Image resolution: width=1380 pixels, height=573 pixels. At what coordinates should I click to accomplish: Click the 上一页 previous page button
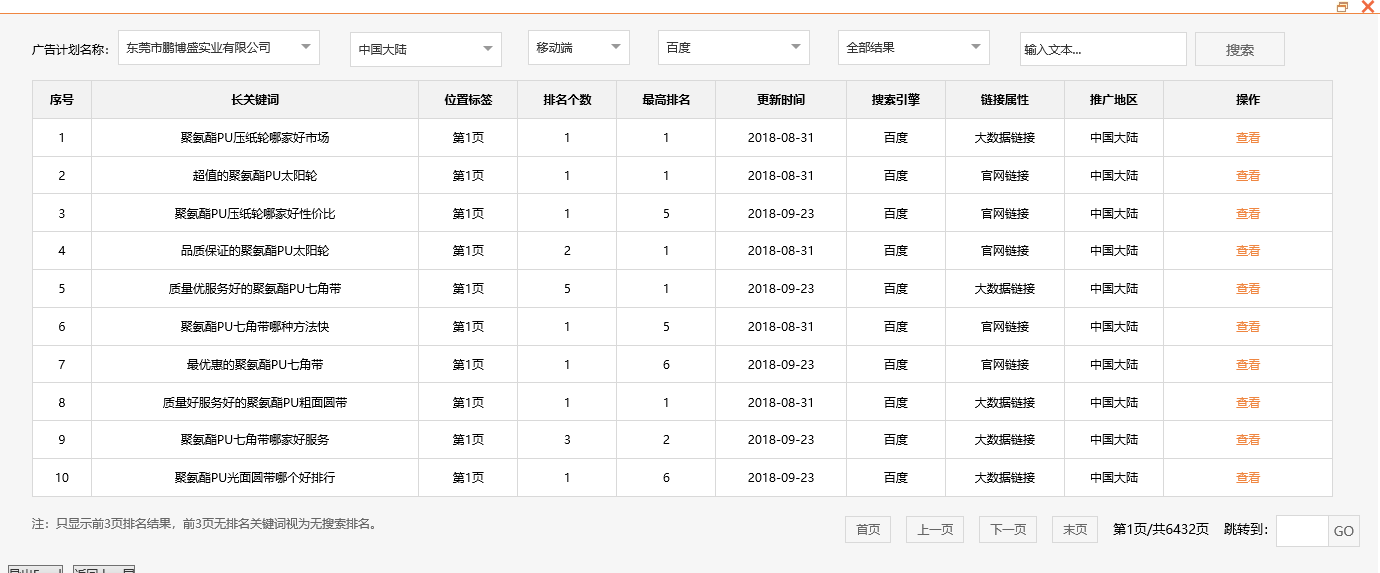(x=935, y=530)
